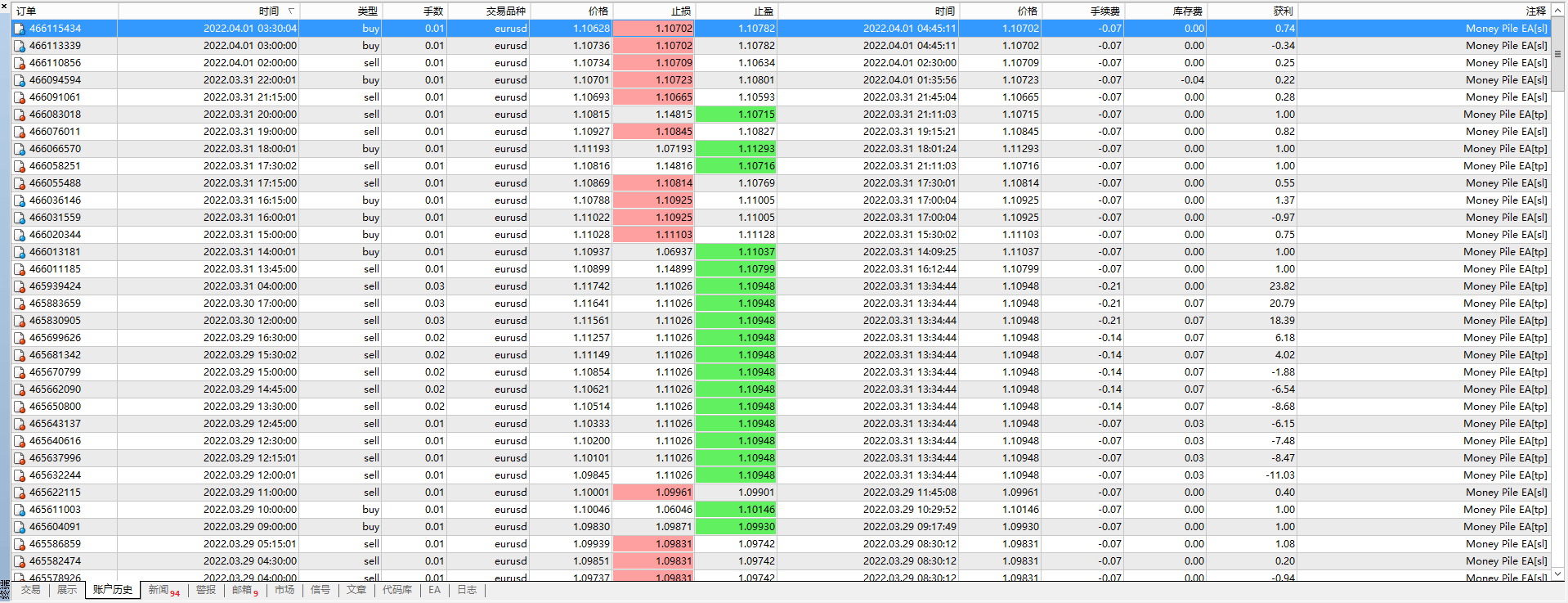This screenshot has width=1568, height=603.
Task: Click the order icon beside 465662090
Action: point(20,389)
